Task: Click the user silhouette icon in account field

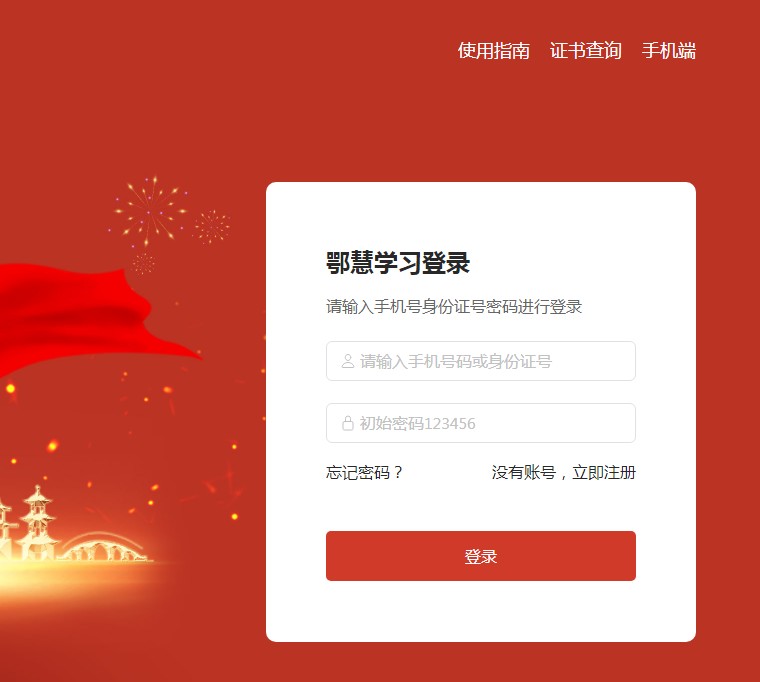Action: click(348, 361)
